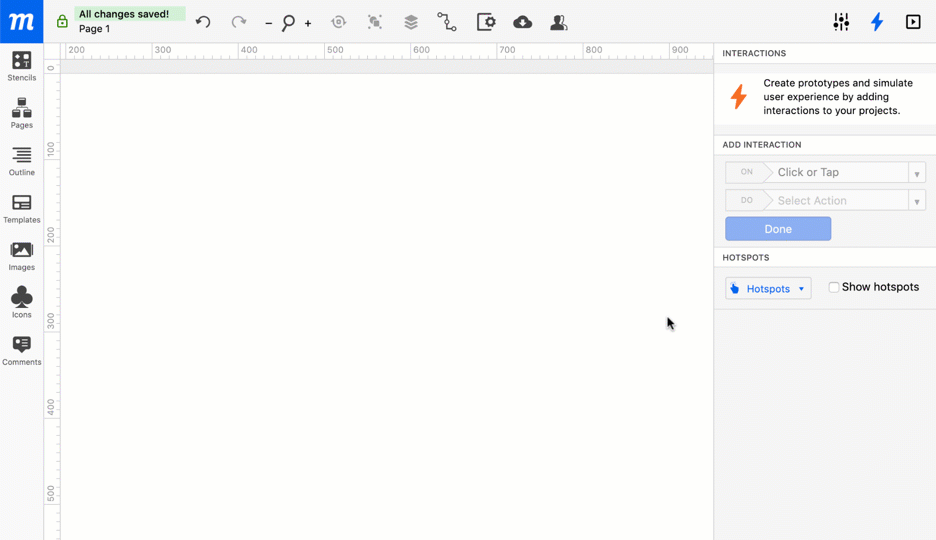Click the Page 1 title text
This screenshot has width=936, height=540.
tap(94, 29)
